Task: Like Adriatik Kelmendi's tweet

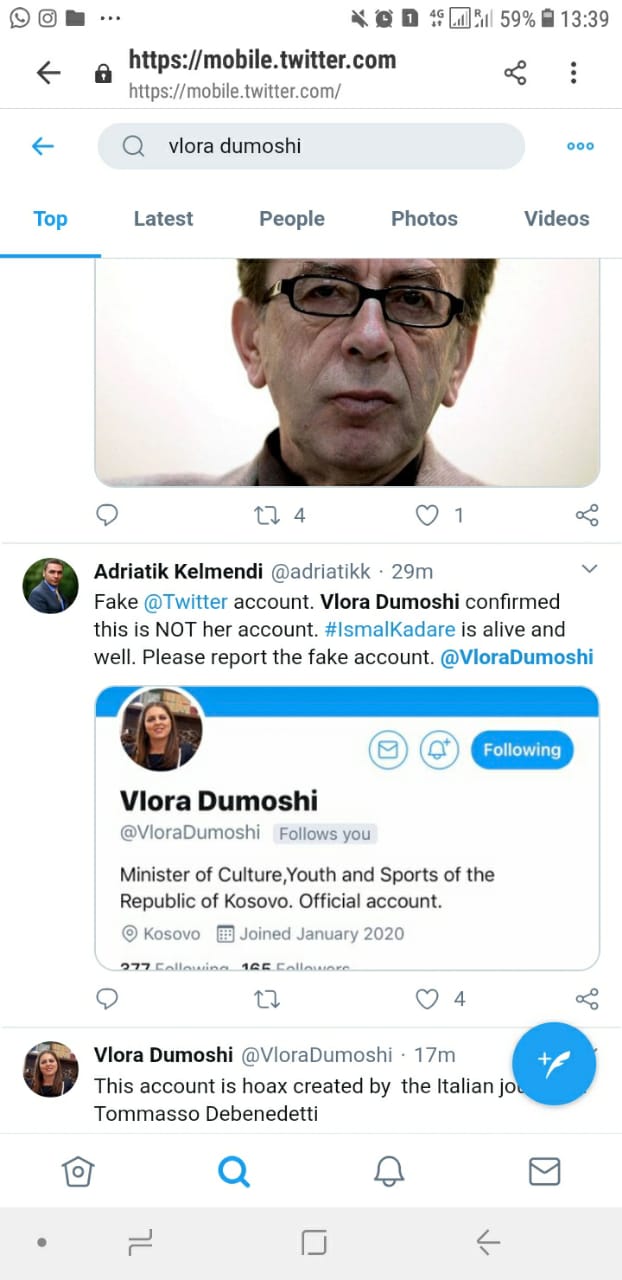Action: click(x=428, y=998)
